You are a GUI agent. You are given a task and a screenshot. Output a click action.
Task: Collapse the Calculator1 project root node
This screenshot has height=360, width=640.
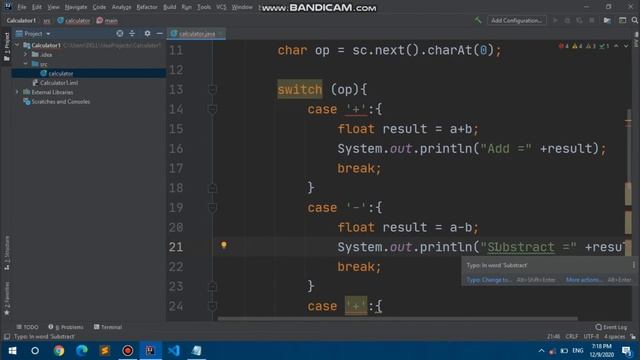[17, 45]
